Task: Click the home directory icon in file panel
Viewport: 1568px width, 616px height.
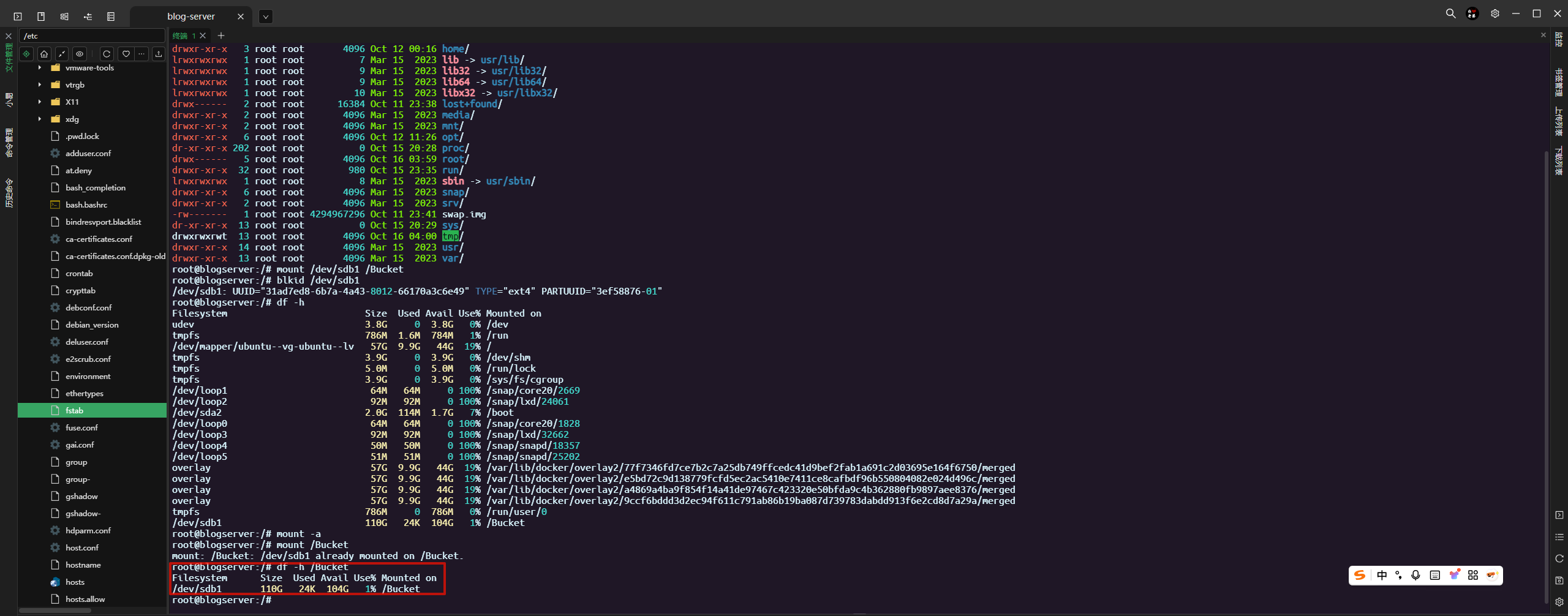Action: [44, 54]
